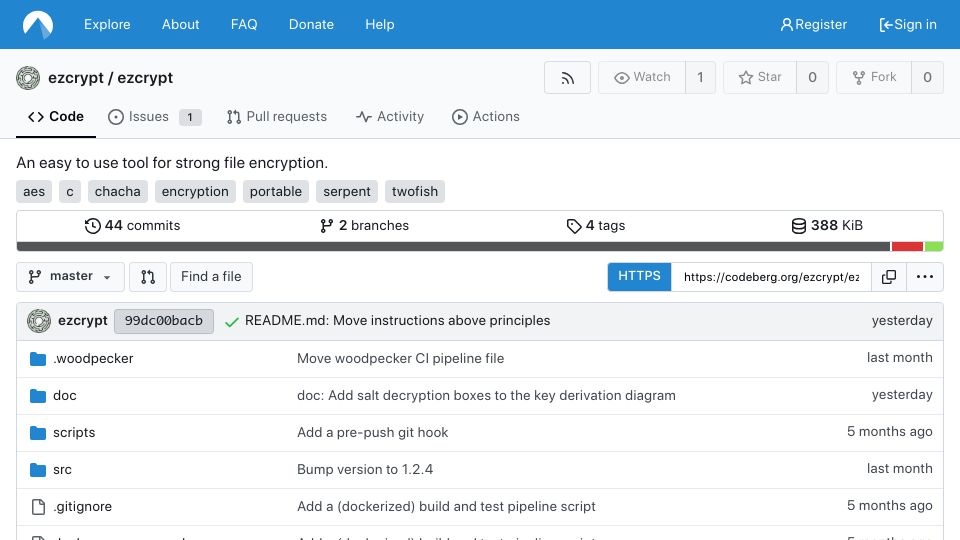This screenshot has height=540, width=960.
Task: Select the HTTPS clone protocol button
Action: click(x=639, y=277)
